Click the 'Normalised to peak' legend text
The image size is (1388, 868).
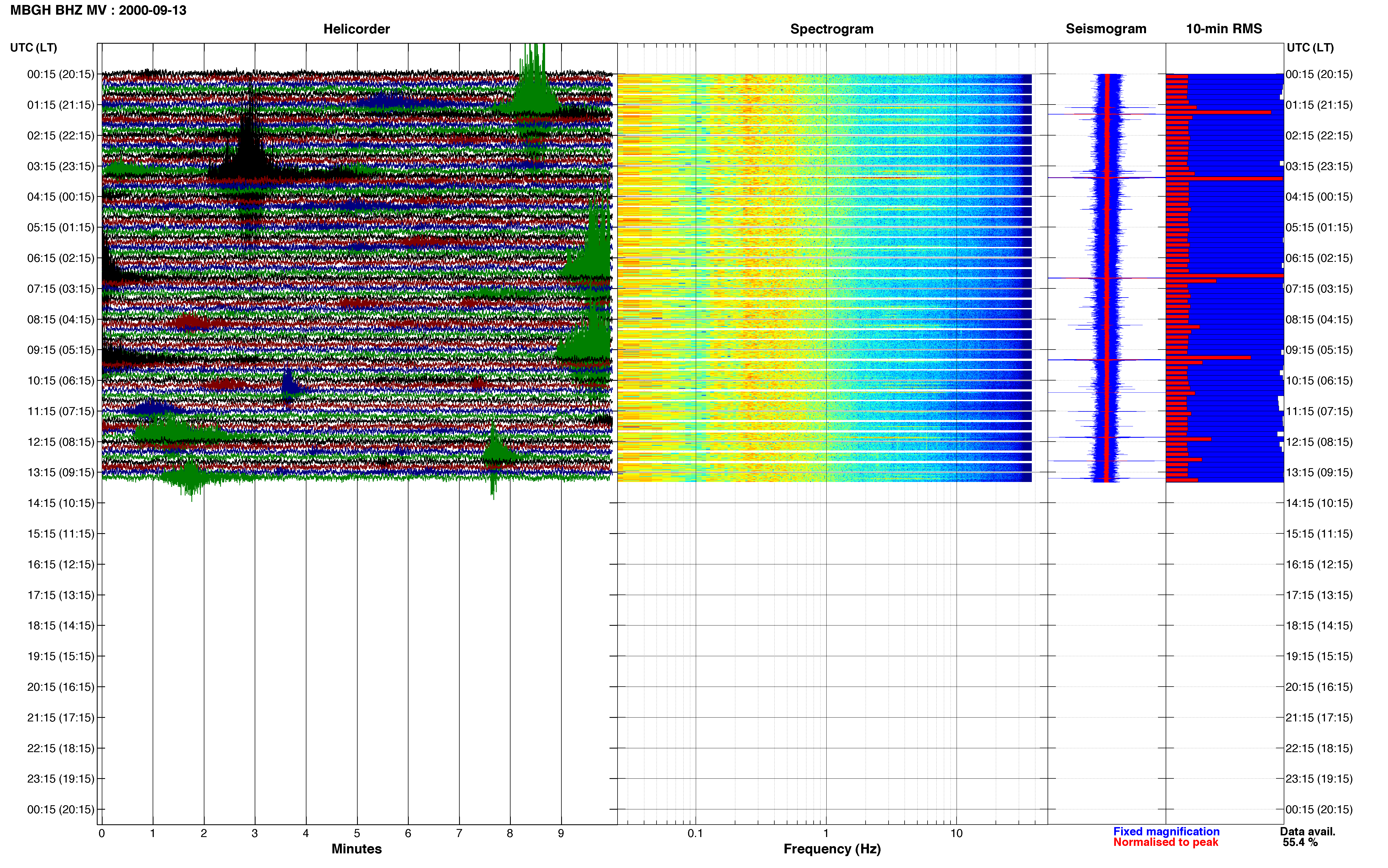point(1165,842)
